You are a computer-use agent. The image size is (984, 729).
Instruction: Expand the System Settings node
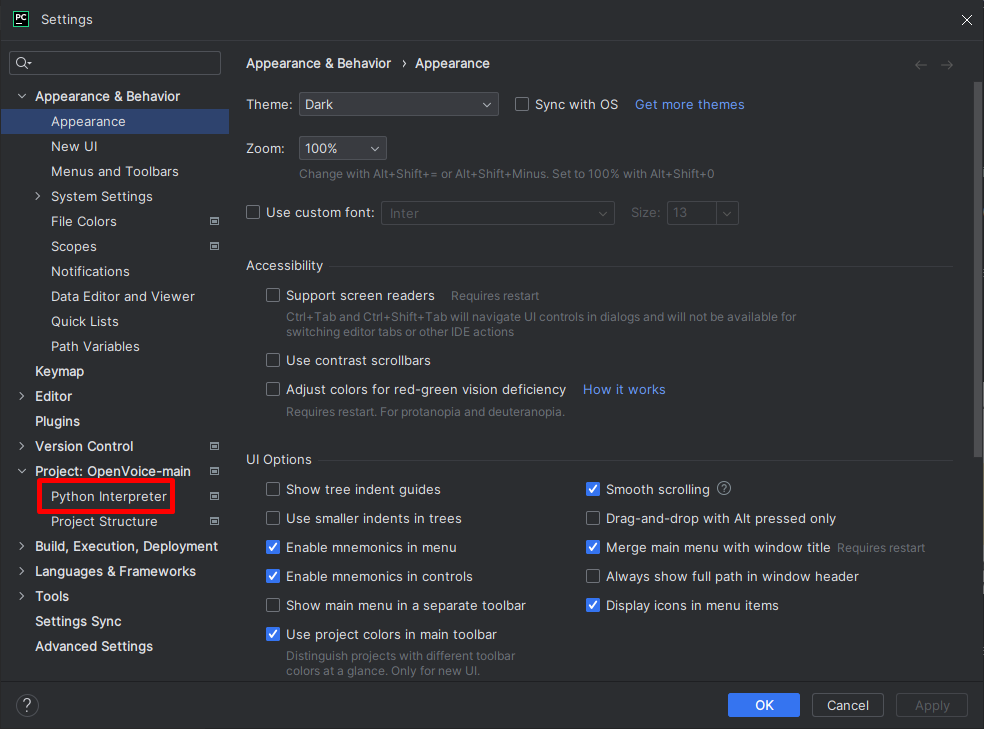pos(38,196)
